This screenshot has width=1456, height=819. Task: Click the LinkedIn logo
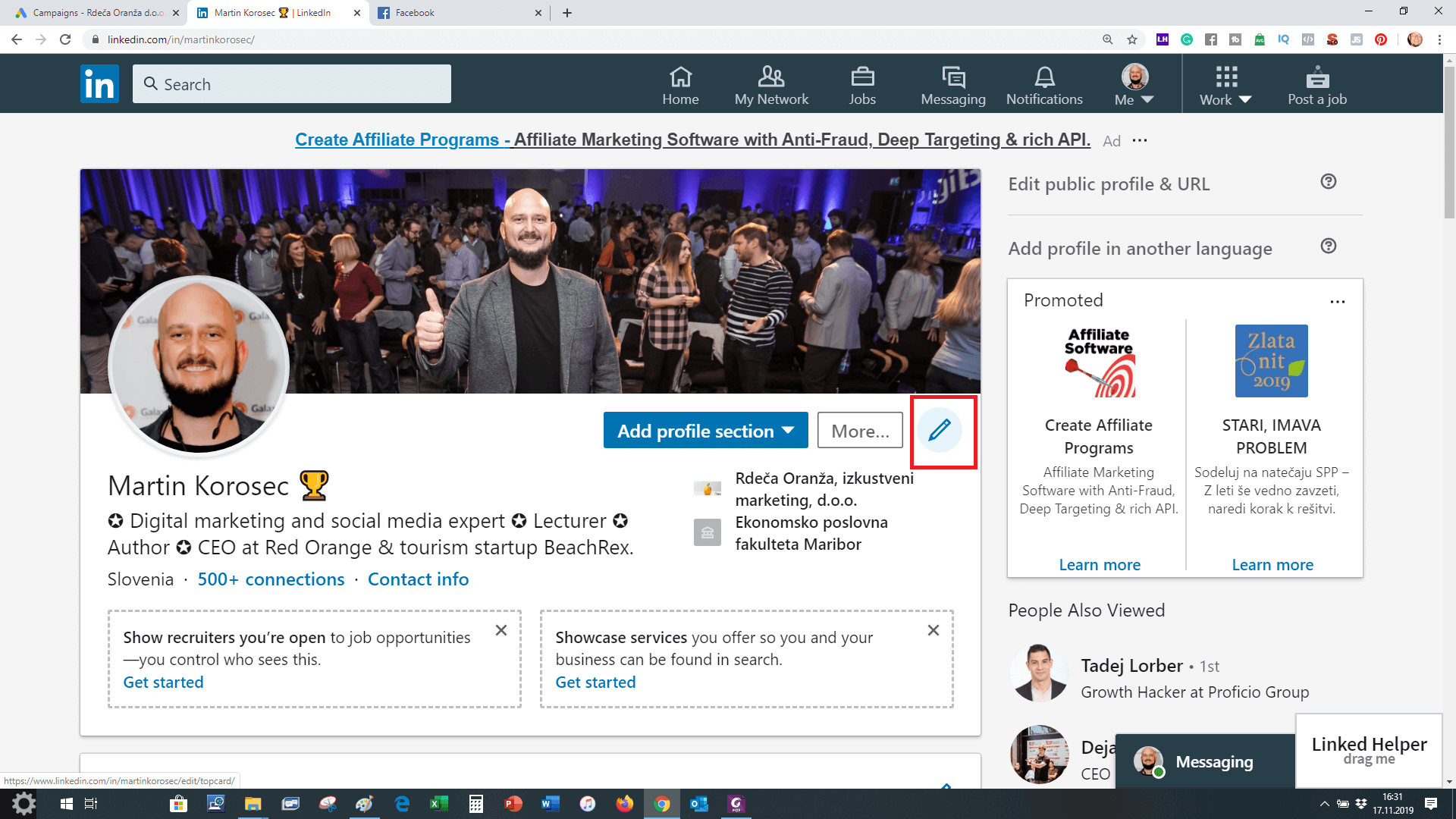point(99,83)
